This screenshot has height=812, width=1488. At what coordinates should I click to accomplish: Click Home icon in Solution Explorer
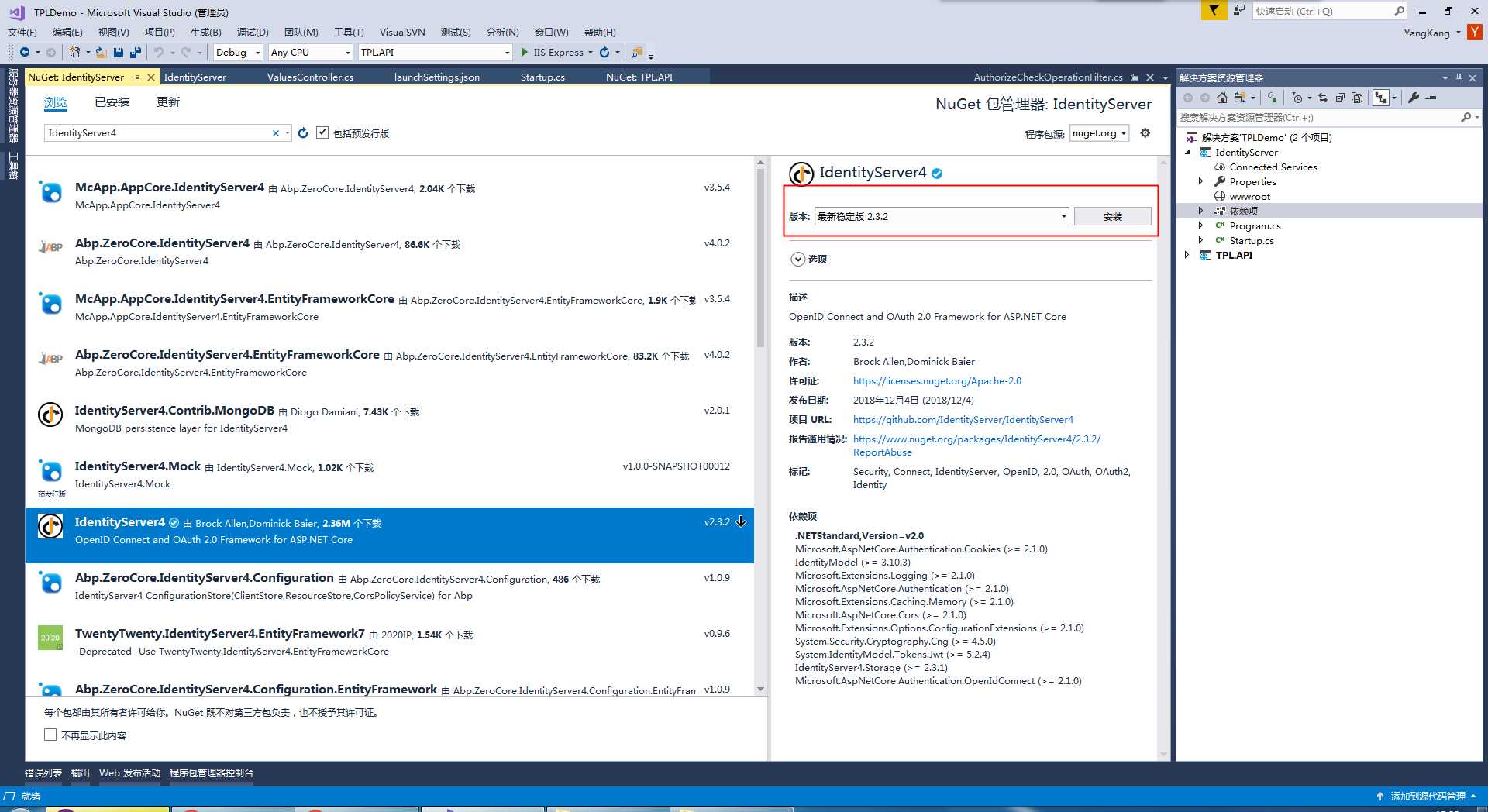(x=1222, y=98)
